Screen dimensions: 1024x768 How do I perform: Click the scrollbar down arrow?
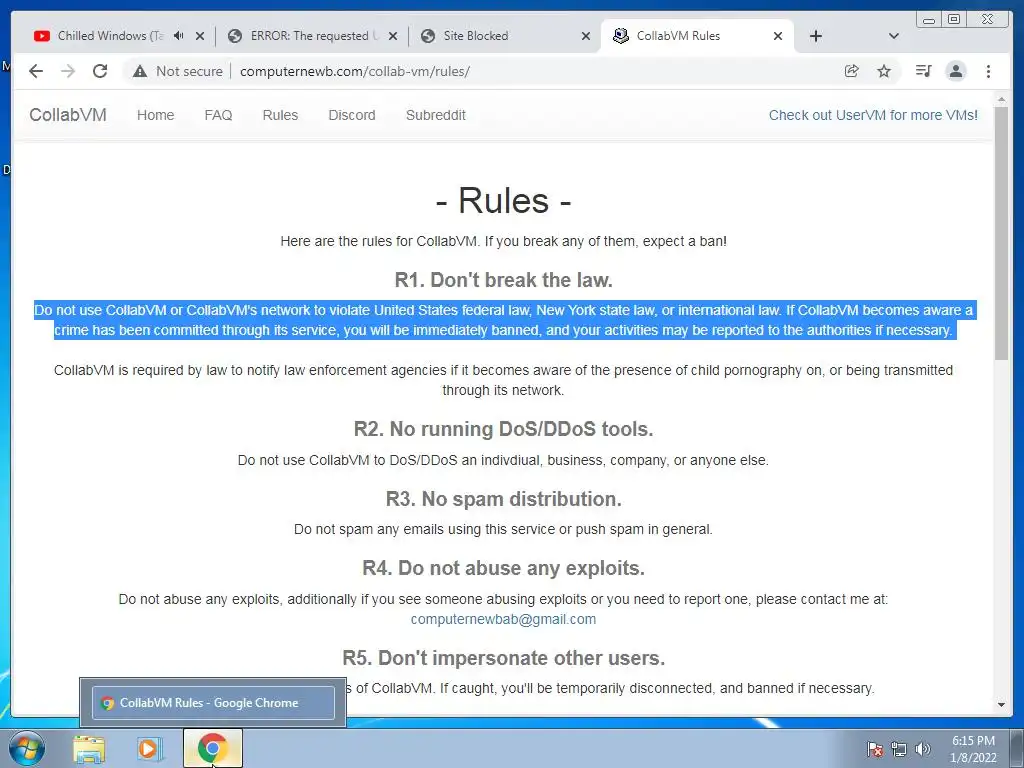click(x=1001, y=705)
